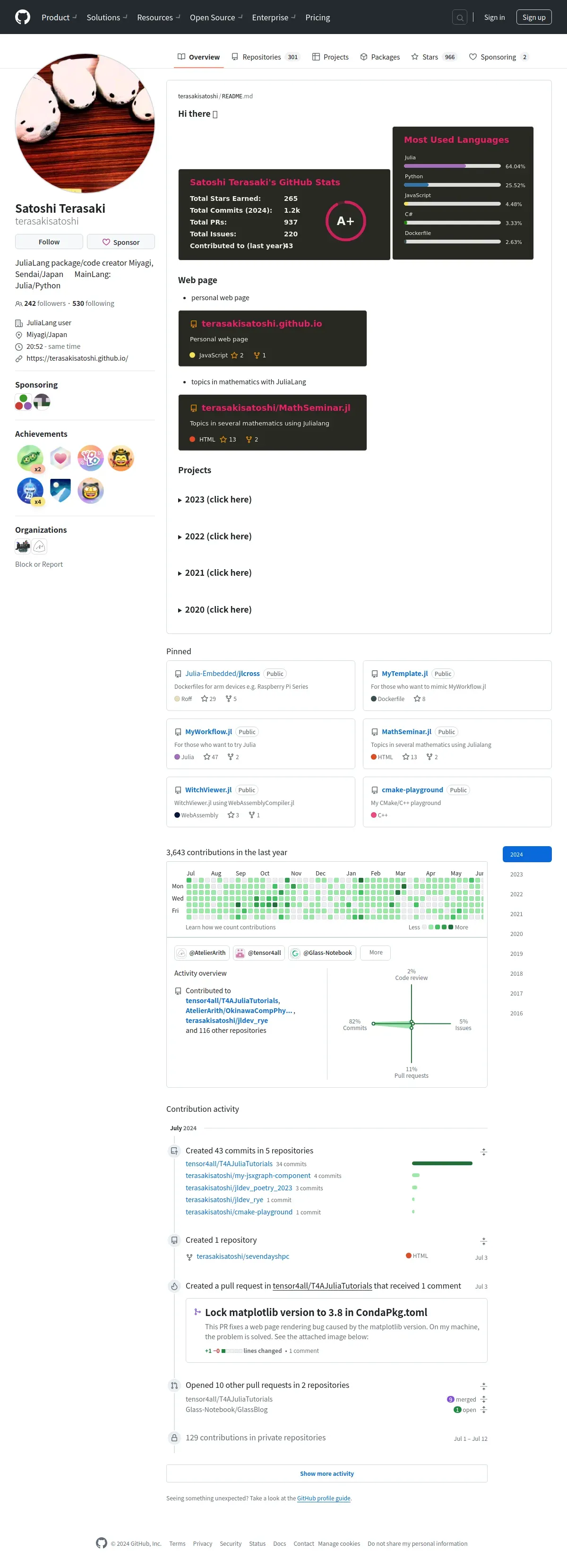The height and width of the screenshot is (1568, 567).
Task: Expand the 2020 projects section
Action: (215, 609)
